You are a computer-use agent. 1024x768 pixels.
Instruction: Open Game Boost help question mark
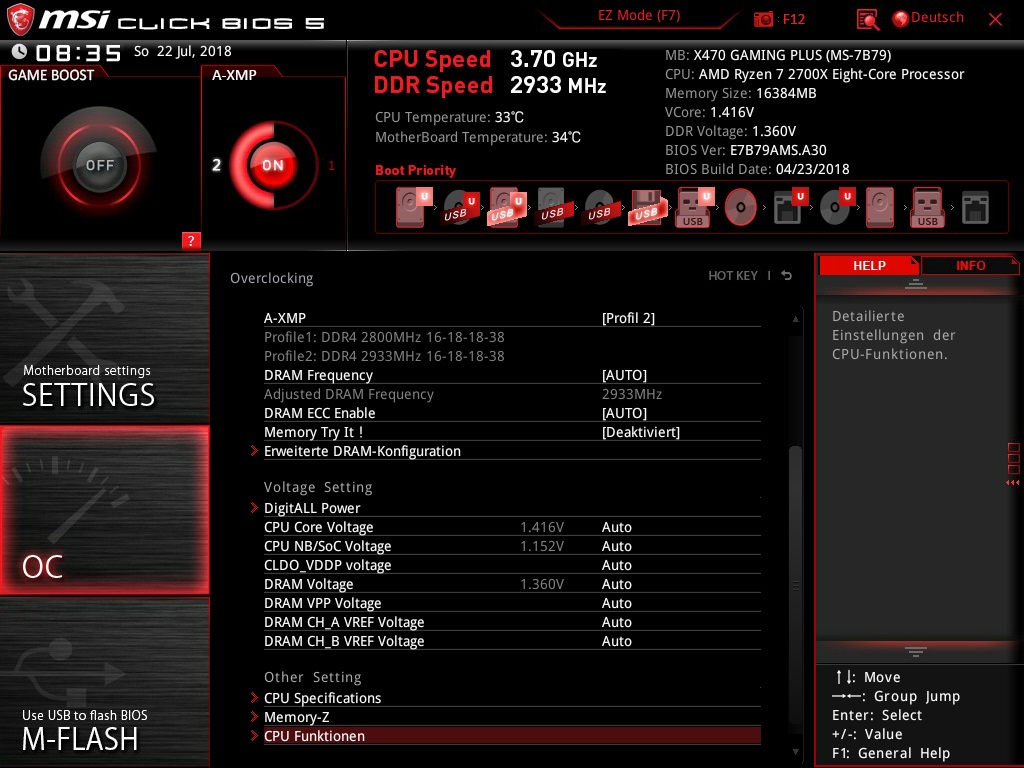[191, 240]
